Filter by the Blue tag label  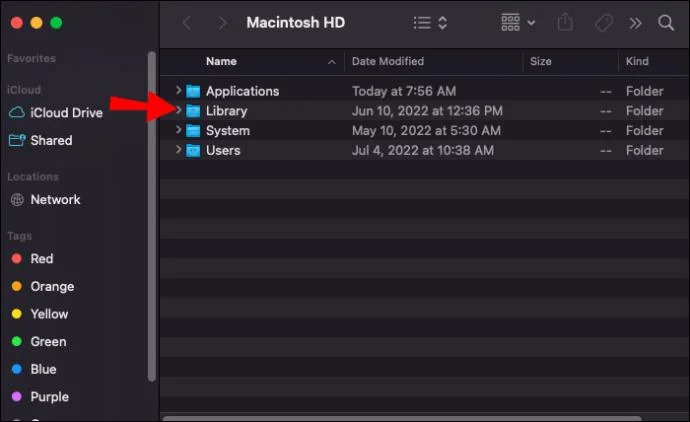pos(43,369)
